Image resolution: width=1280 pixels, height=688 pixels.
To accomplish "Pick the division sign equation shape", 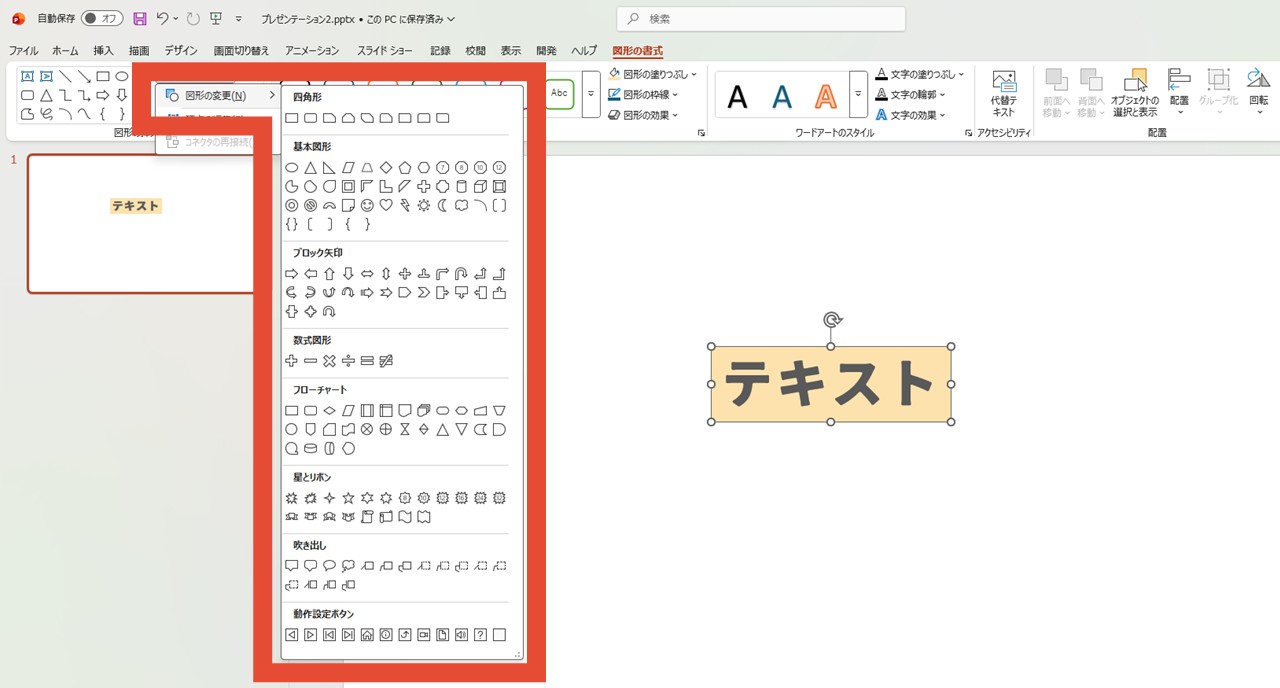I will pyautogui.click(x=348, y=361).
